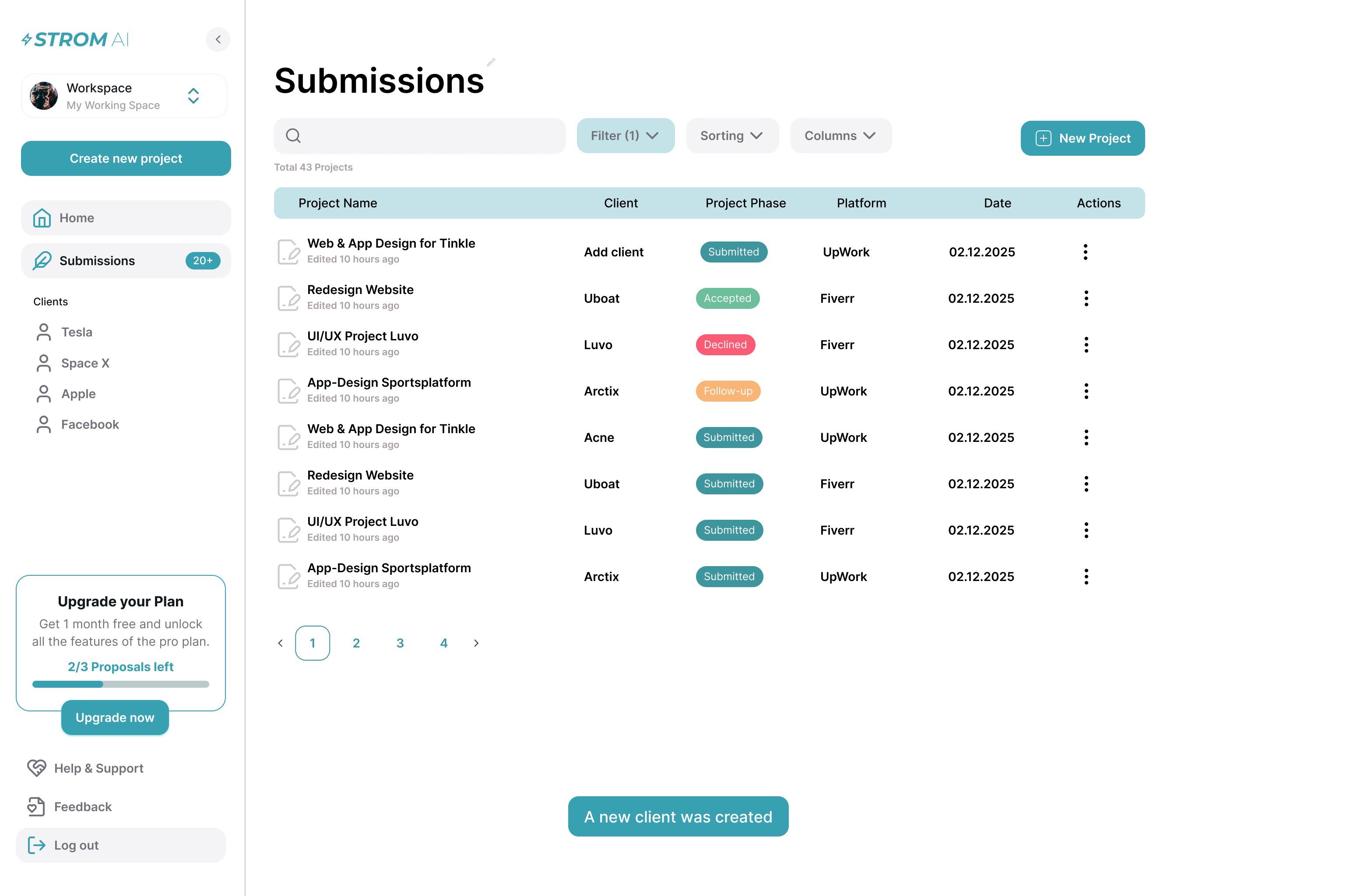Open the Sorting dropdown
This screenshot has width=1357, height=896.
pos(731,136)
